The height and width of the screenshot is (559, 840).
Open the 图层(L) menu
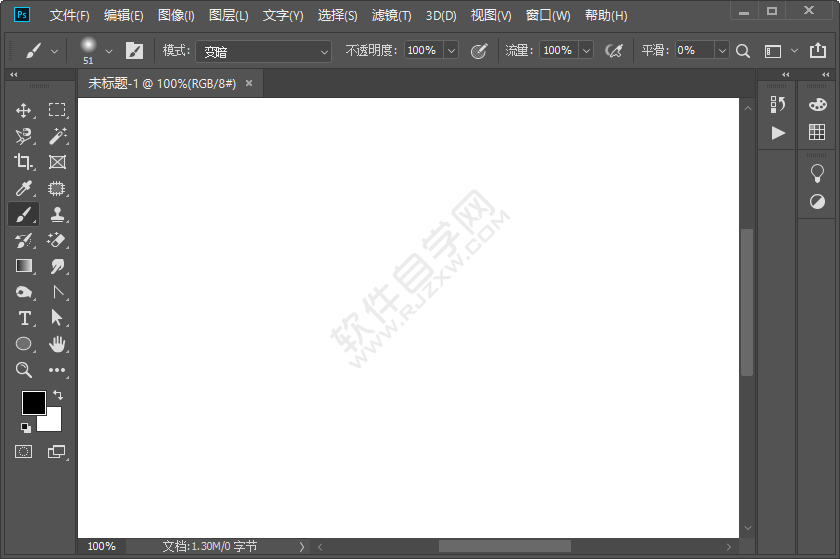229,16
